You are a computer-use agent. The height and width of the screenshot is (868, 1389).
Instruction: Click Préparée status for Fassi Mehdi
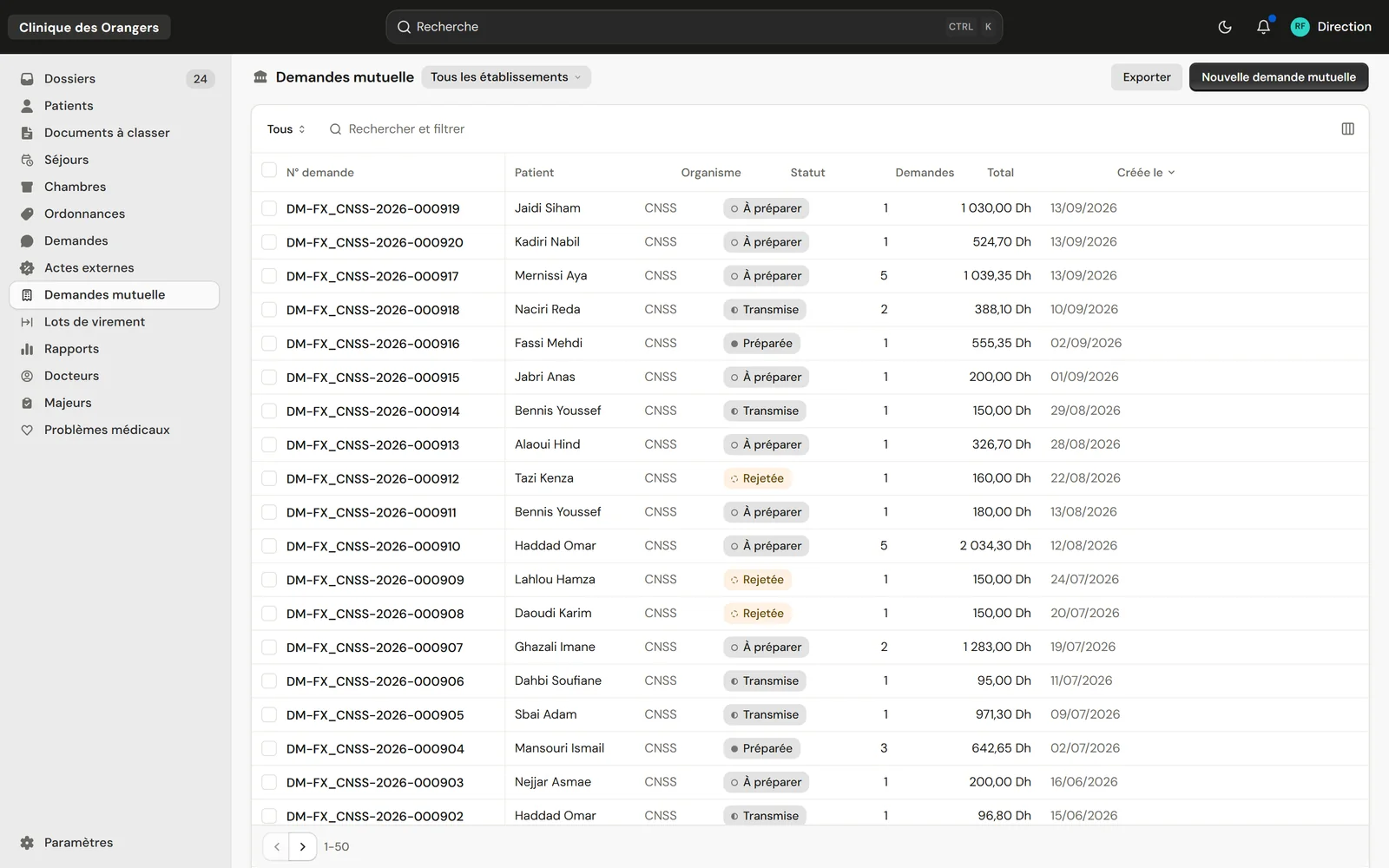[761, 344]
